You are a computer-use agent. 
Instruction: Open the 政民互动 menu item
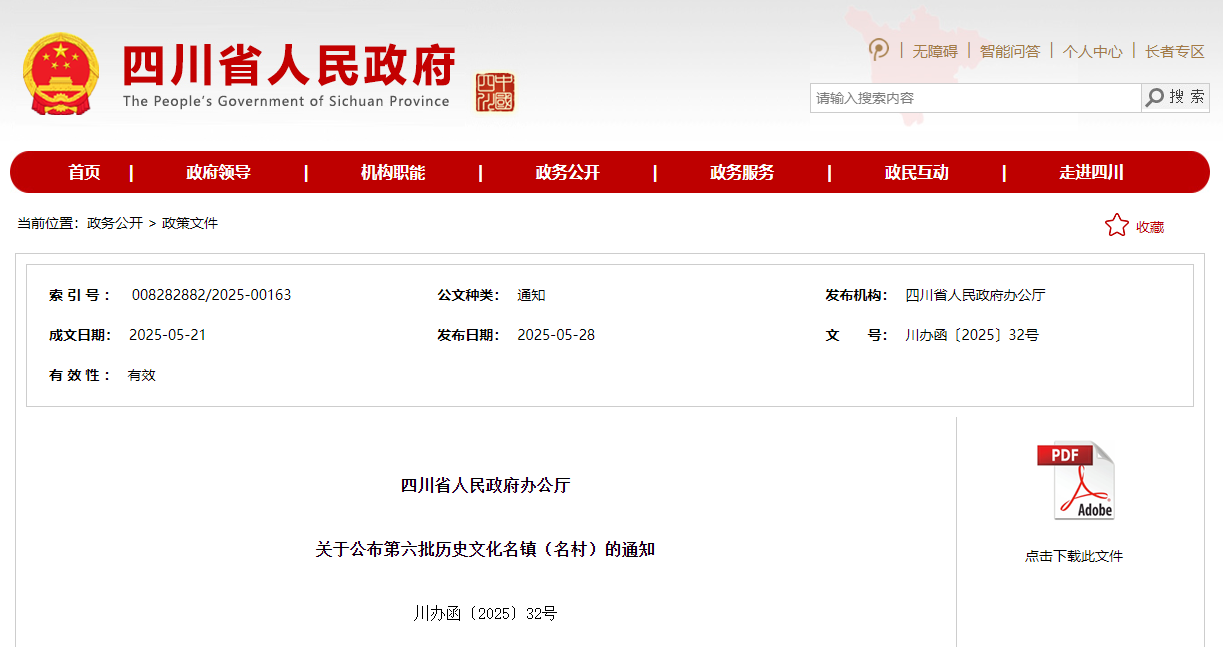916,172
